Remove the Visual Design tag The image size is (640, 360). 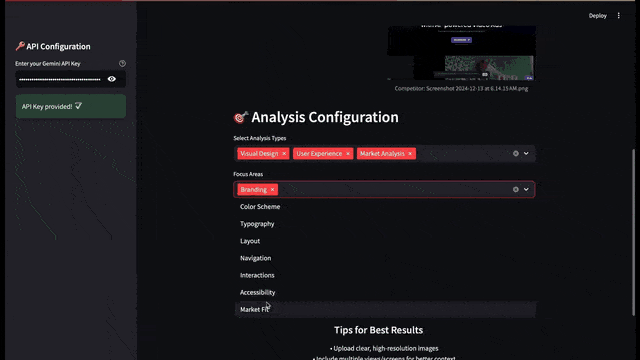(x=284, y=154)
